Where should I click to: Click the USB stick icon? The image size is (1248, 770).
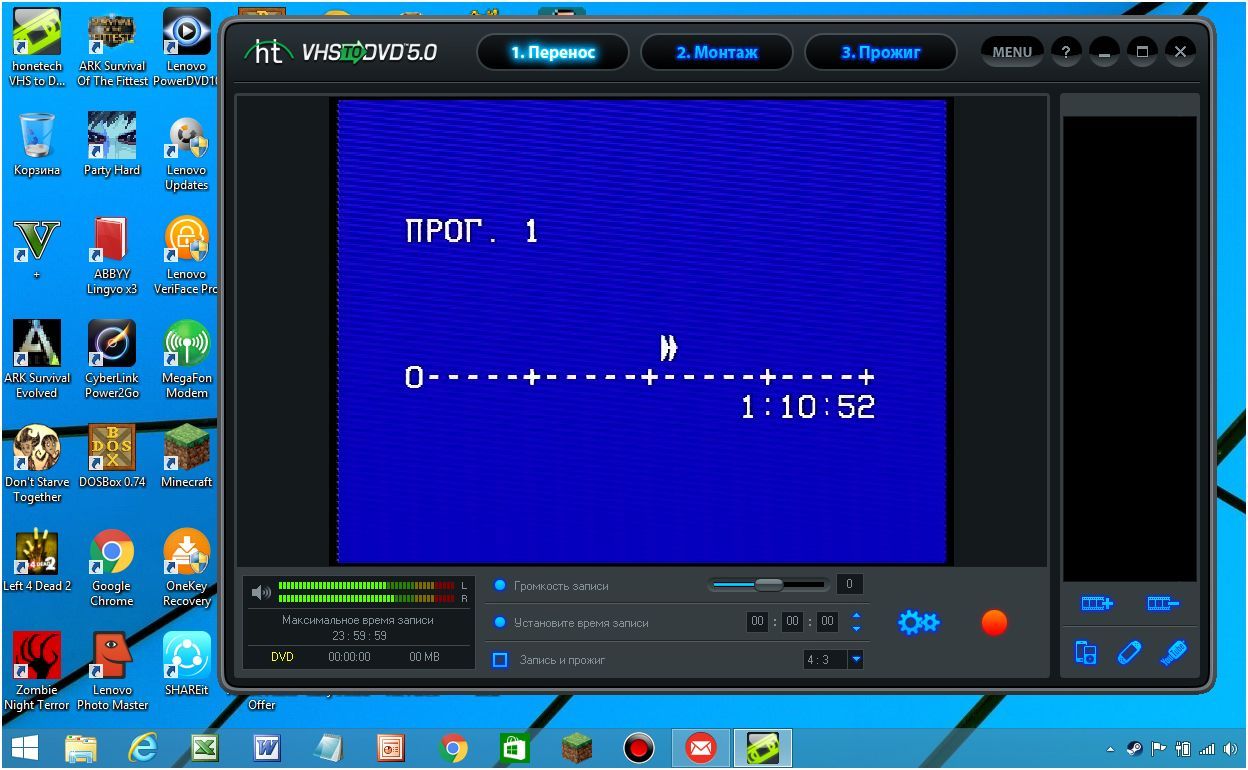pyautogui.click(x=1173, y=653)
